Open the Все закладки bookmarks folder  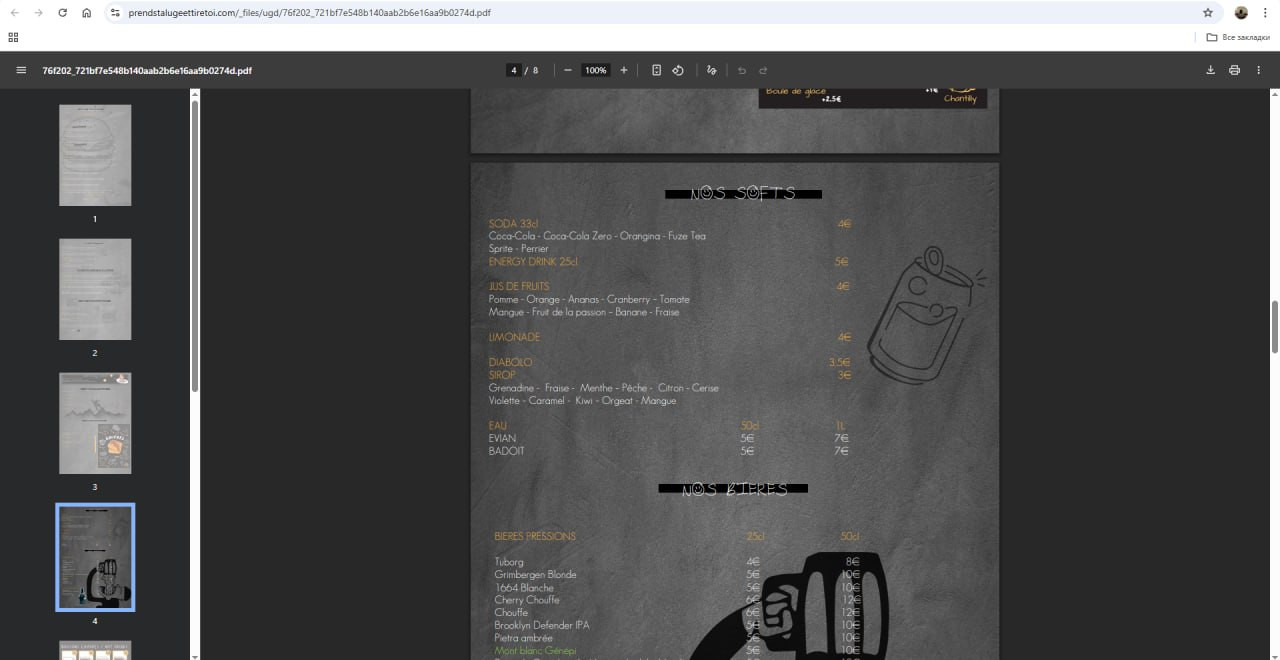pos(1238,37)
